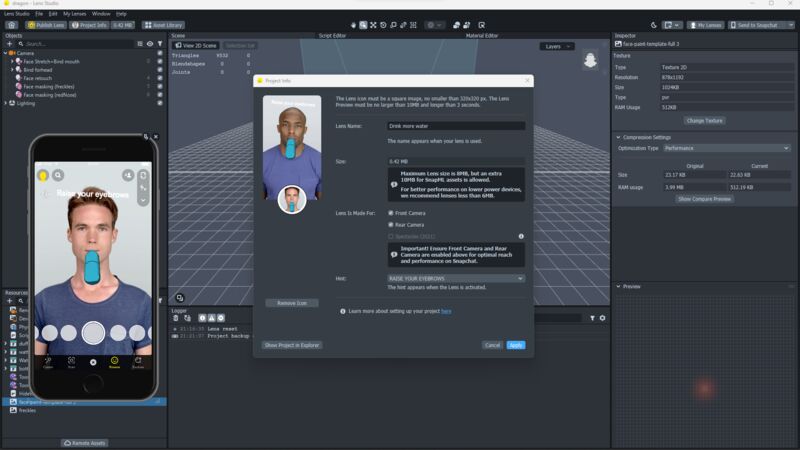Click the add object plus in Objects panel
This screenshot has height=450, width=800.
9,44
